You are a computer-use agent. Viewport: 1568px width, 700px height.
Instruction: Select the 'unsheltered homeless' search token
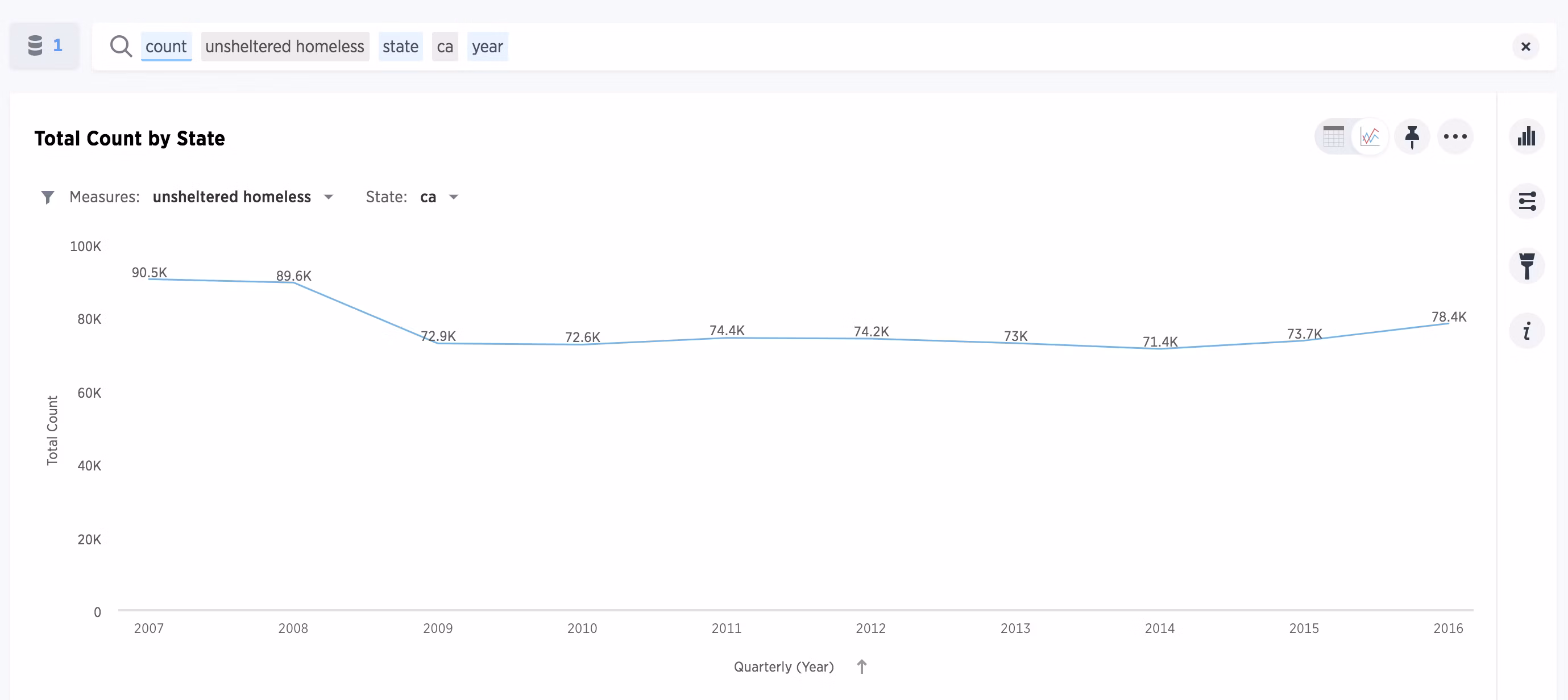pyautogui.click(x=284, y=46)
